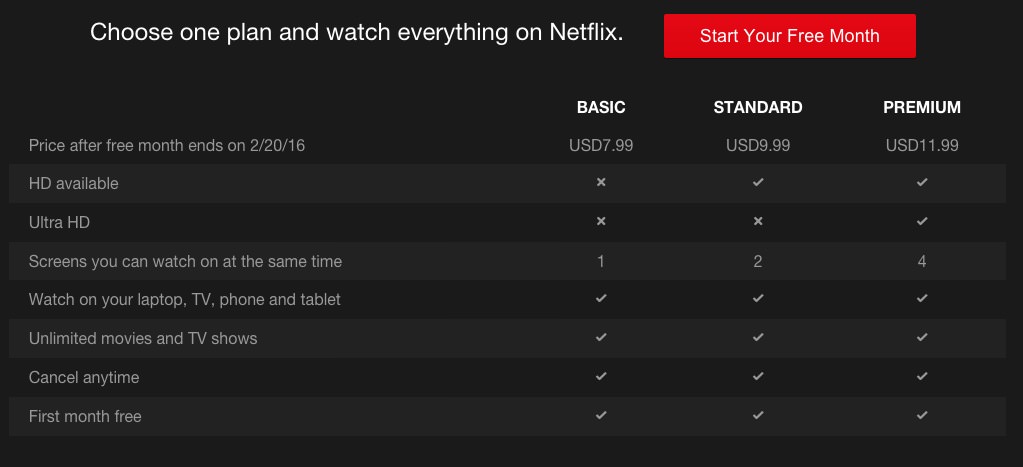
Task: Click the HD available checkmark under Standard
Action: 758,183
